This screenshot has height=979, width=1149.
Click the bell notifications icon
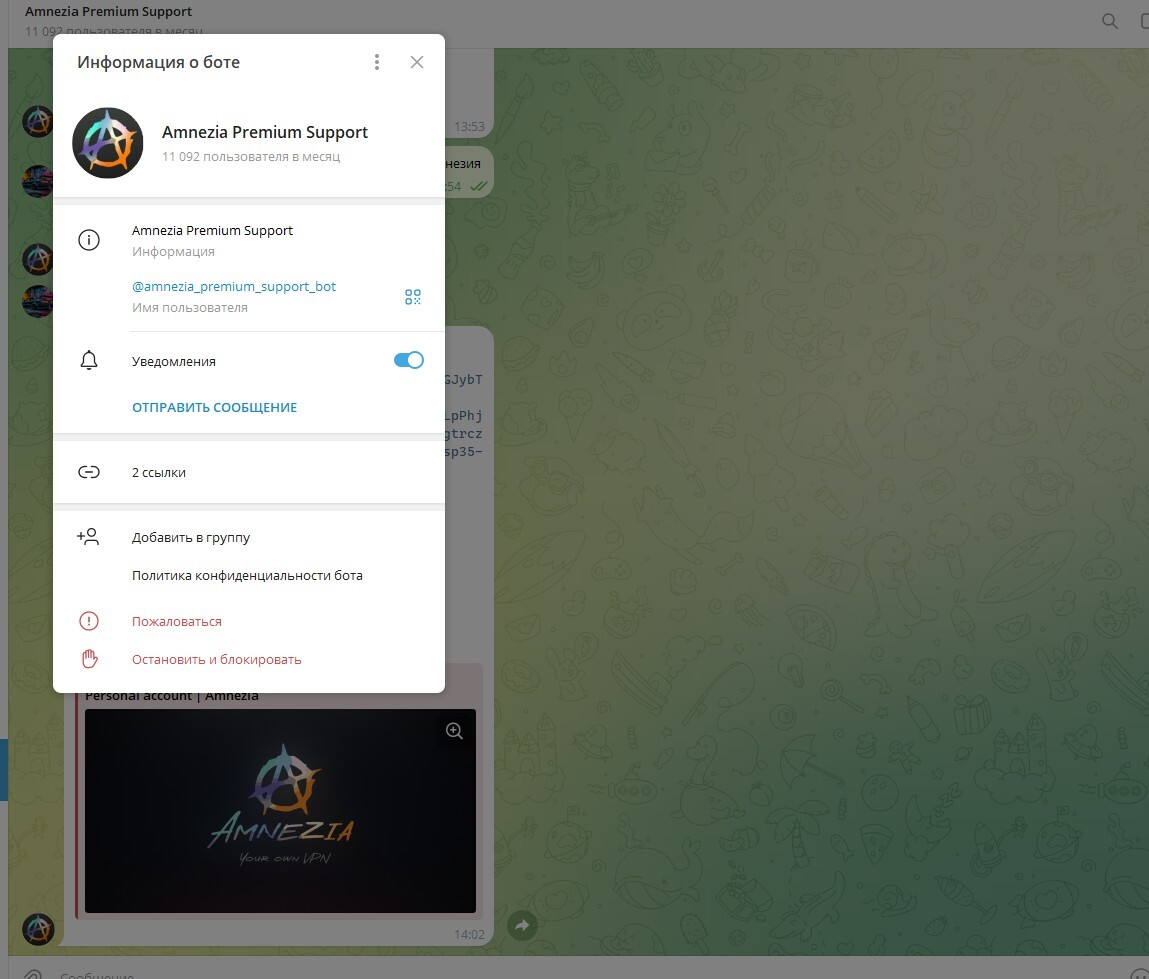[x=89, y=361]
